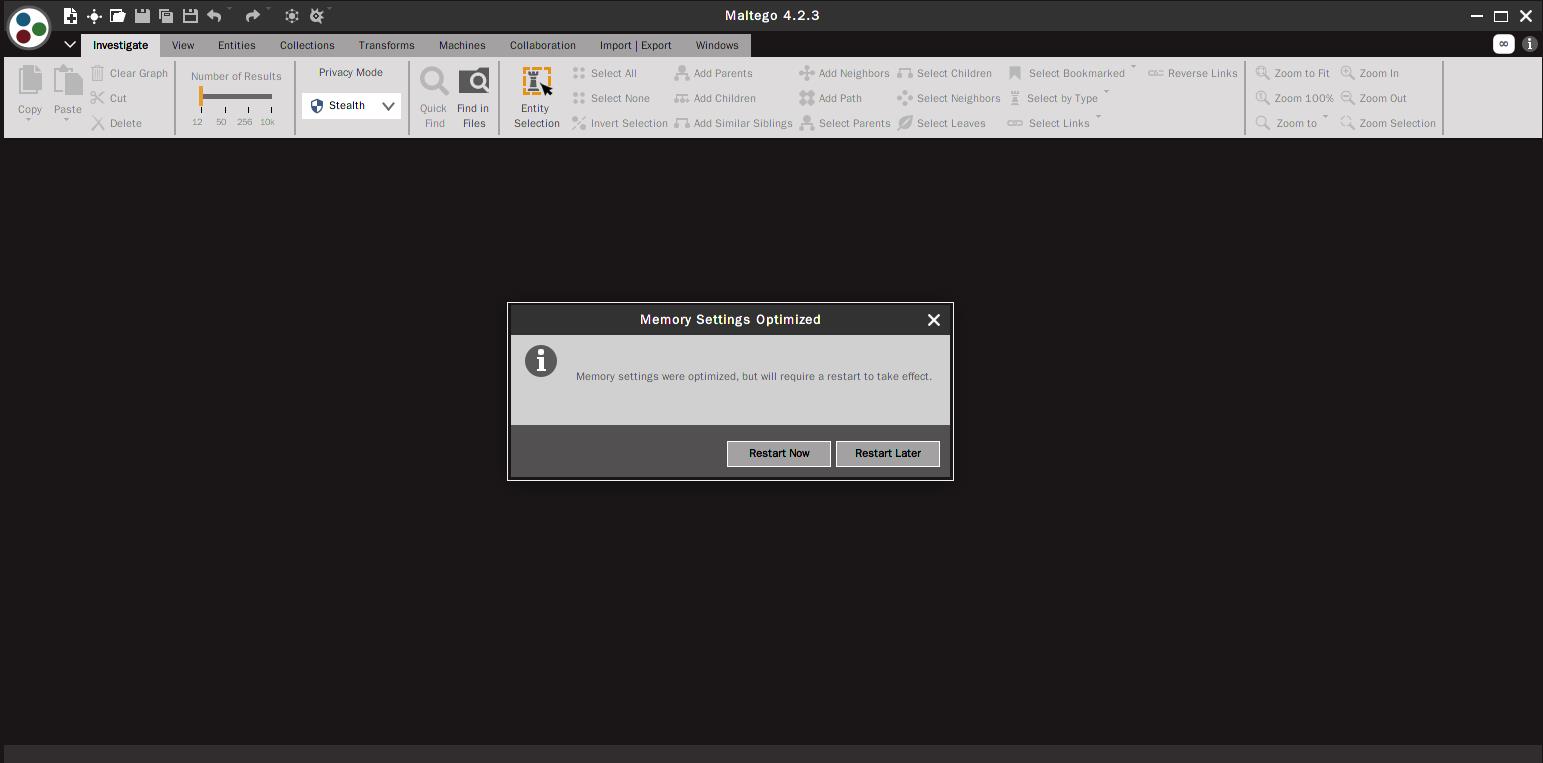Click the Restart Later button
The height and width of the screenshot is (763, 1543).
[888, 453]
